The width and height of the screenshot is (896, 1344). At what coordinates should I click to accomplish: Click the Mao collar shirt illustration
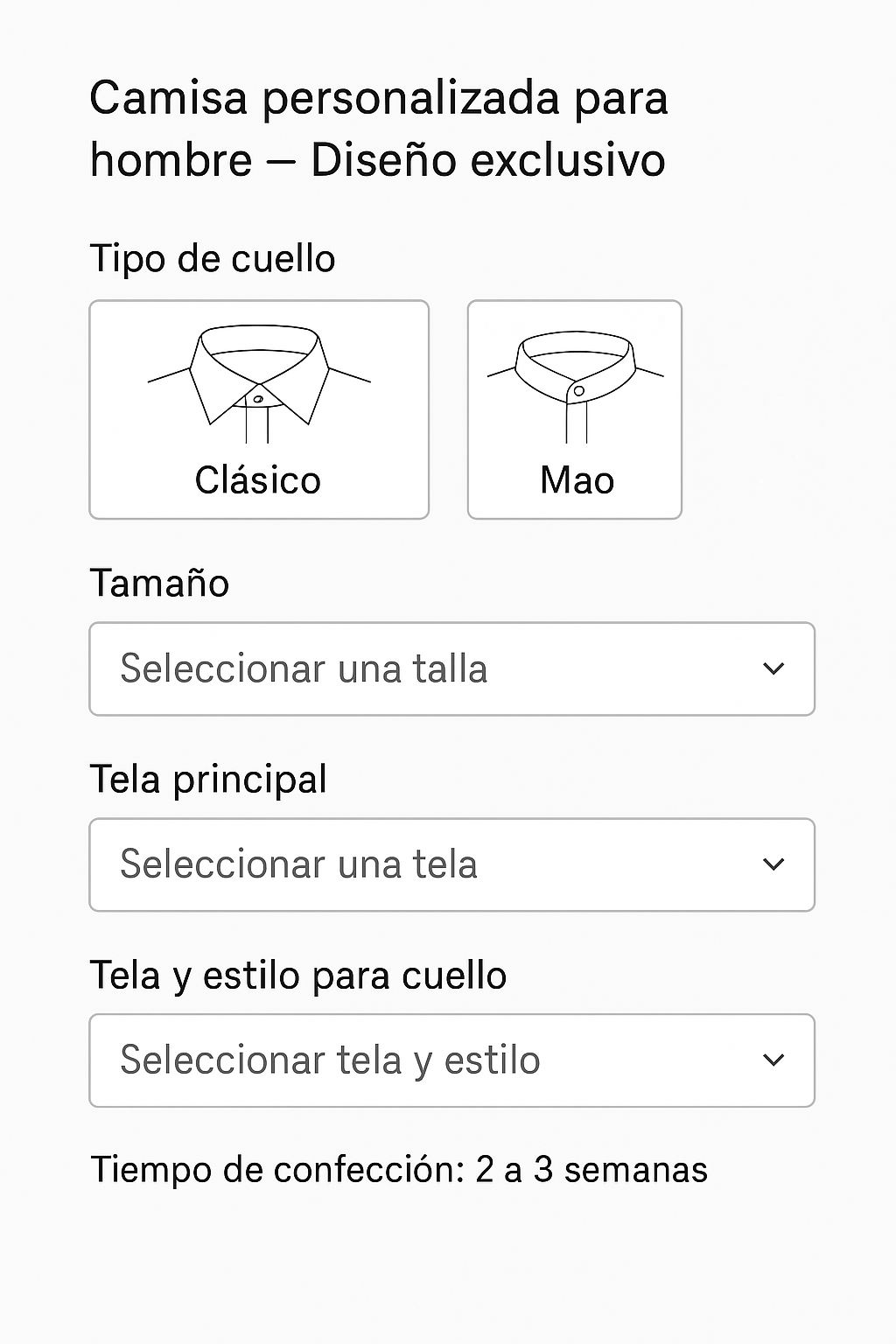coord(575,386)
